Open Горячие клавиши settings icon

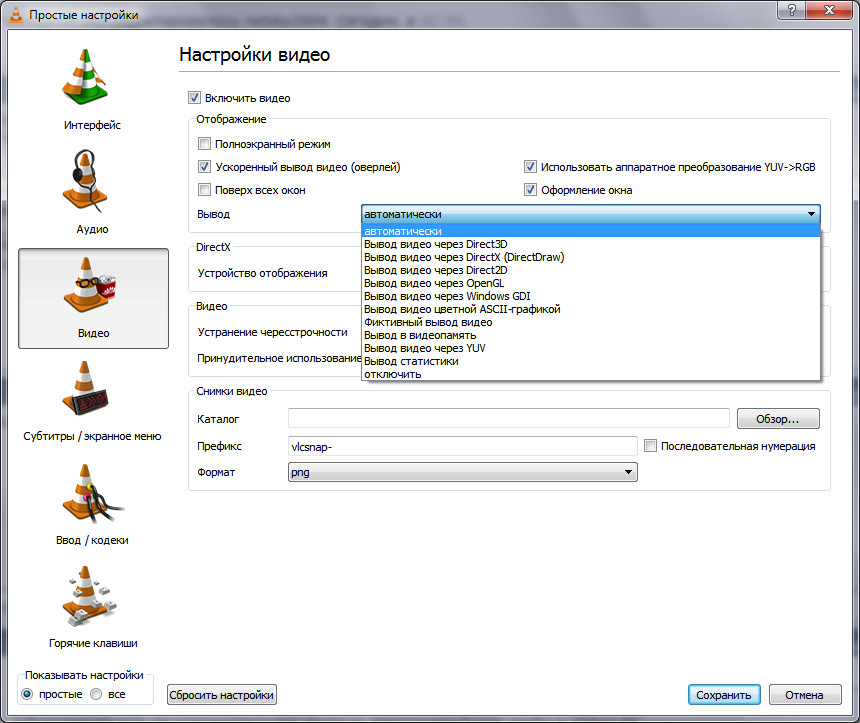[89, 596]
